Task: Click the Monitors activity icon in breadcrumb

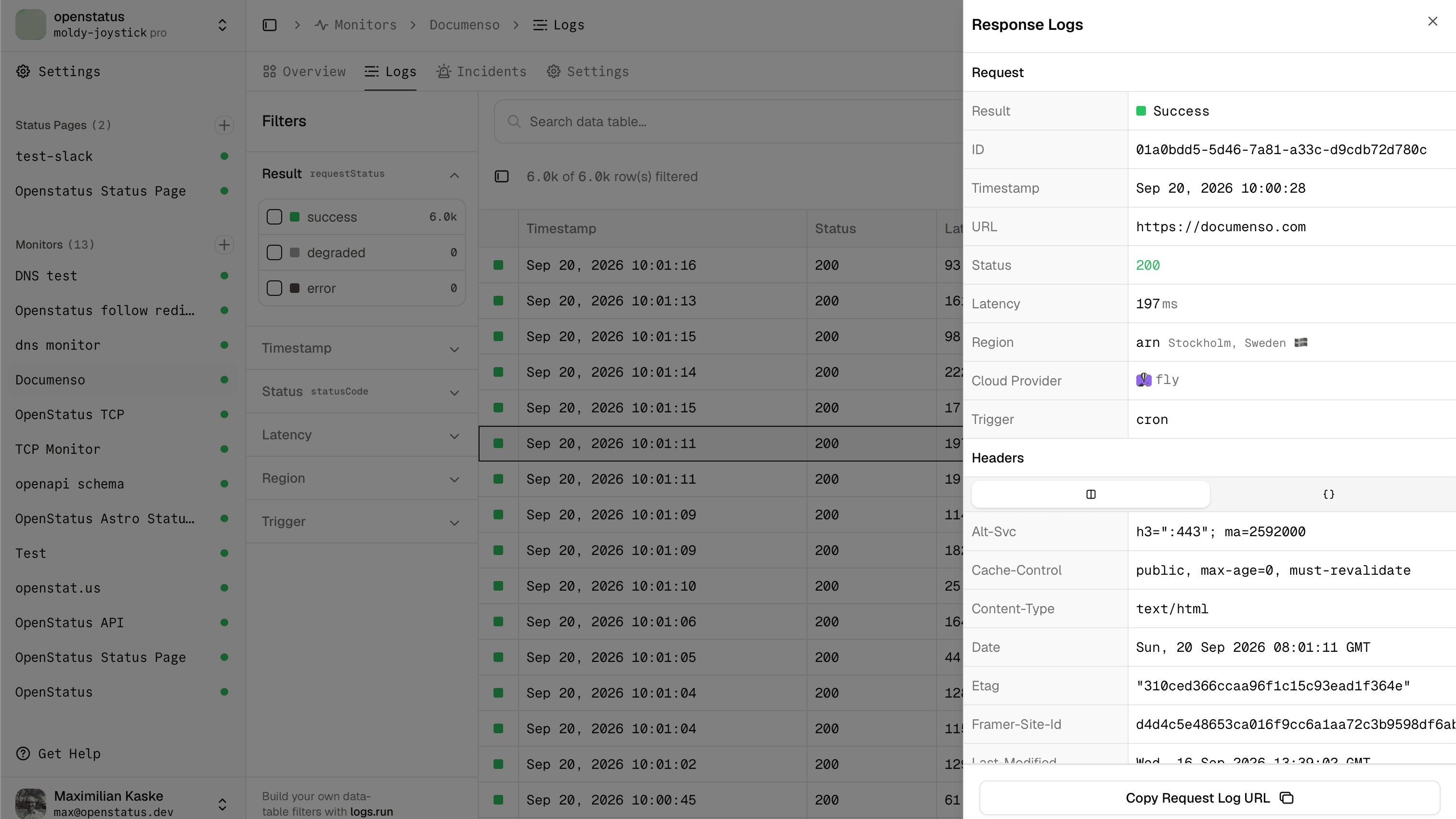Action: tap(322, 25)
